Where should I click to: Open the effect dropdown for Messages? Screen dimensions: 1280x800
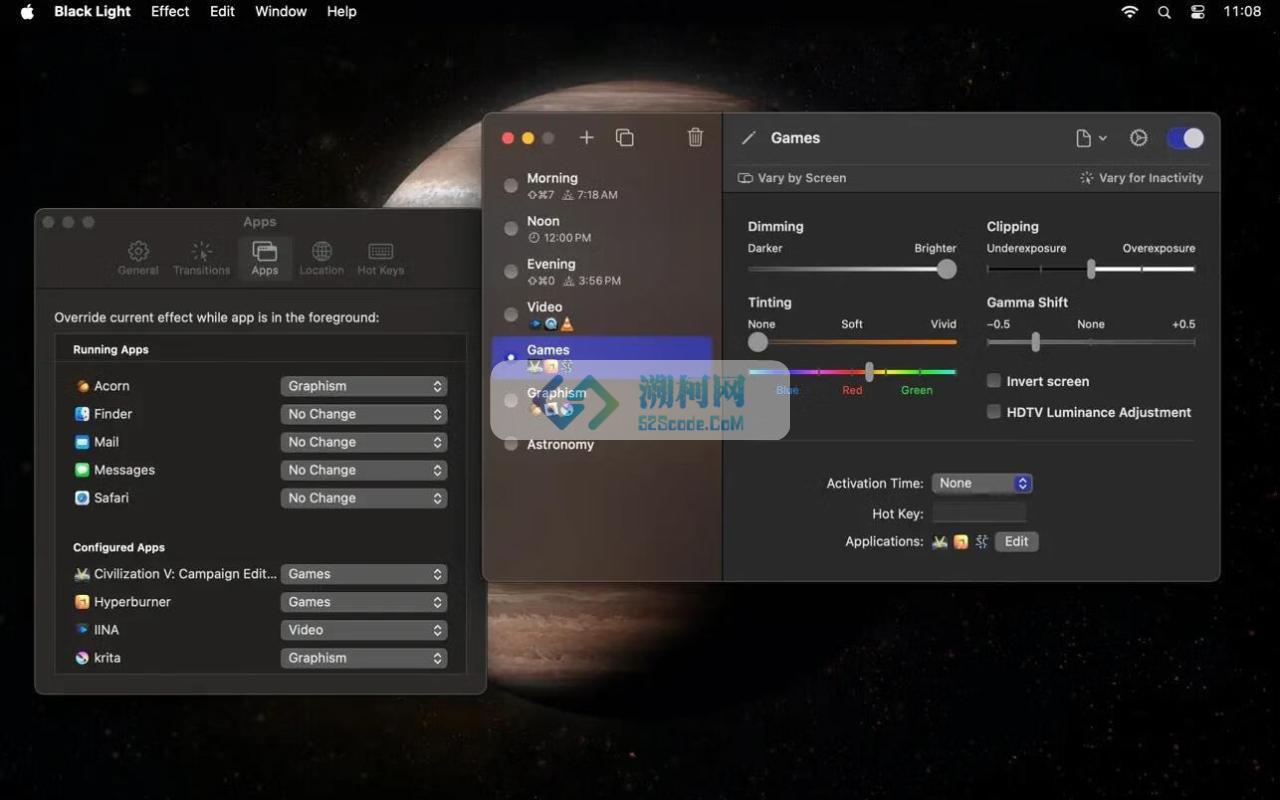[364, 470]
